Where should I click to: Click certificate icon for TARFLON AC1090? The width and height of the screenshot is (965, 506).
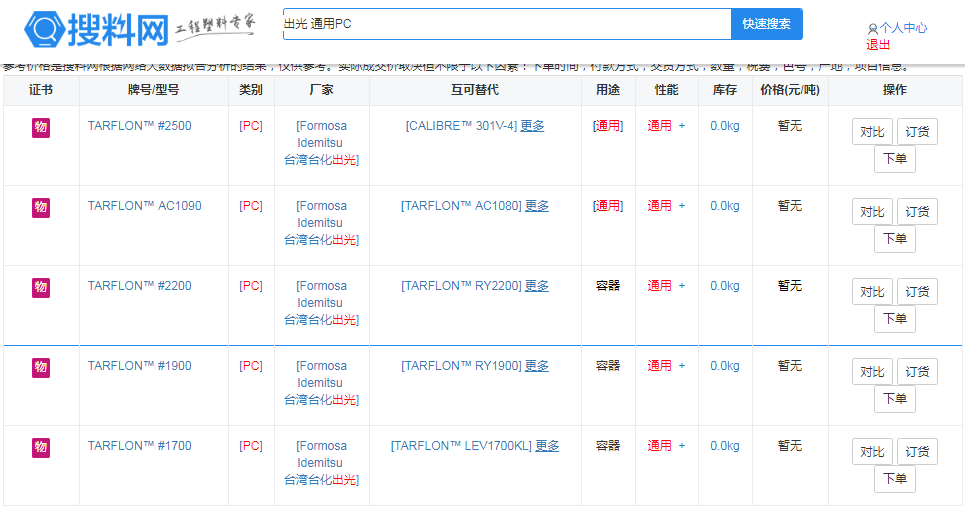pyautogui.click(x=41, y=207)
